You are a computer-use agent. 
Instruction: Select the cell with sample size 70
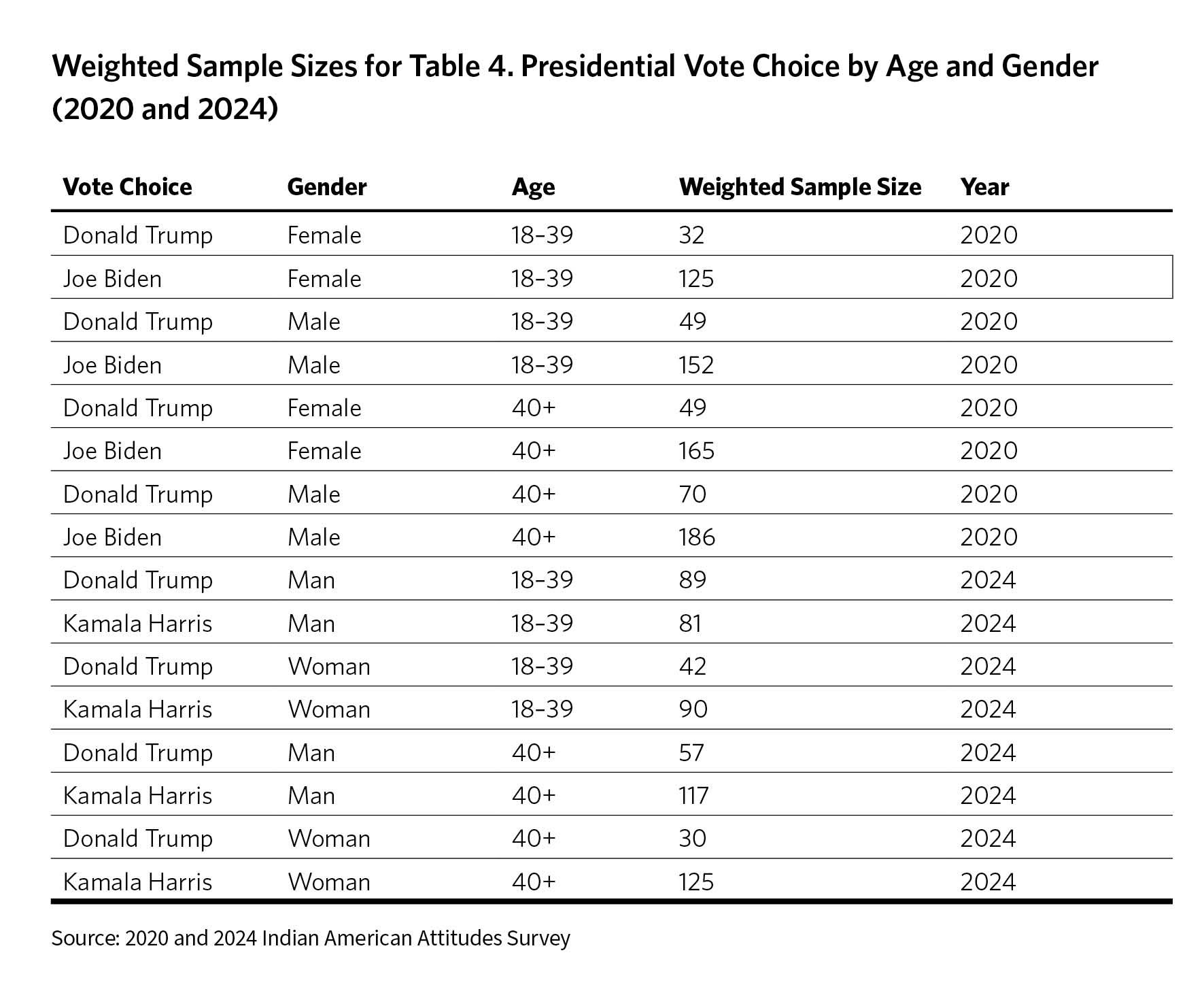click(x=692, y=494)
